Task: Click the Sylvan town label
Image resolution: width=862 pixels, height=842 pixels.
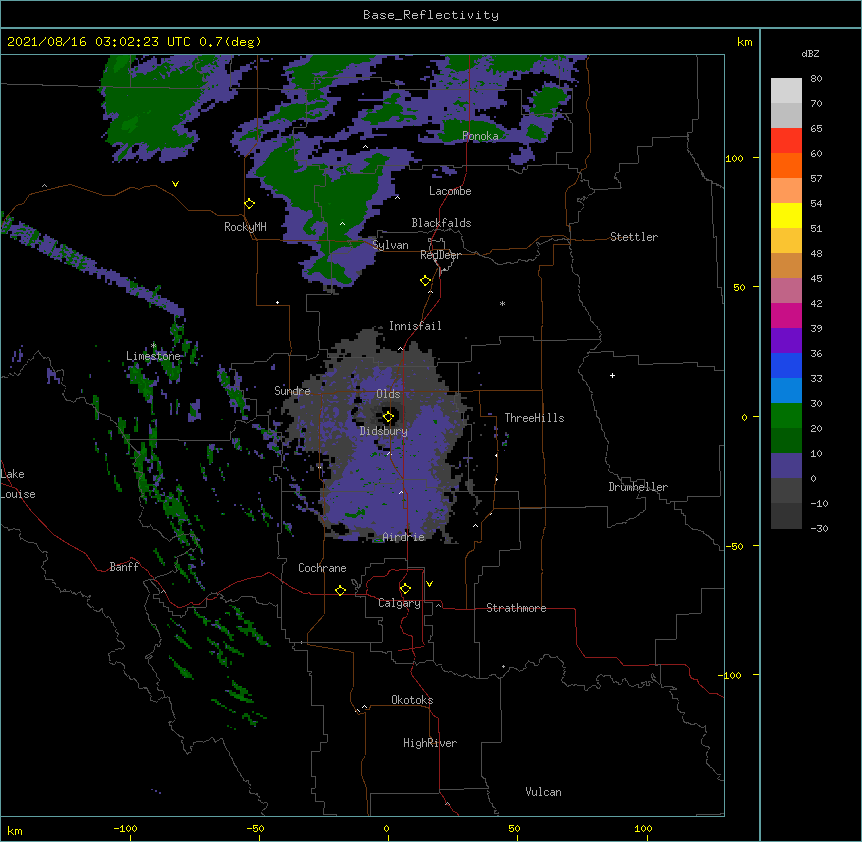Action: tap(390, 245)
